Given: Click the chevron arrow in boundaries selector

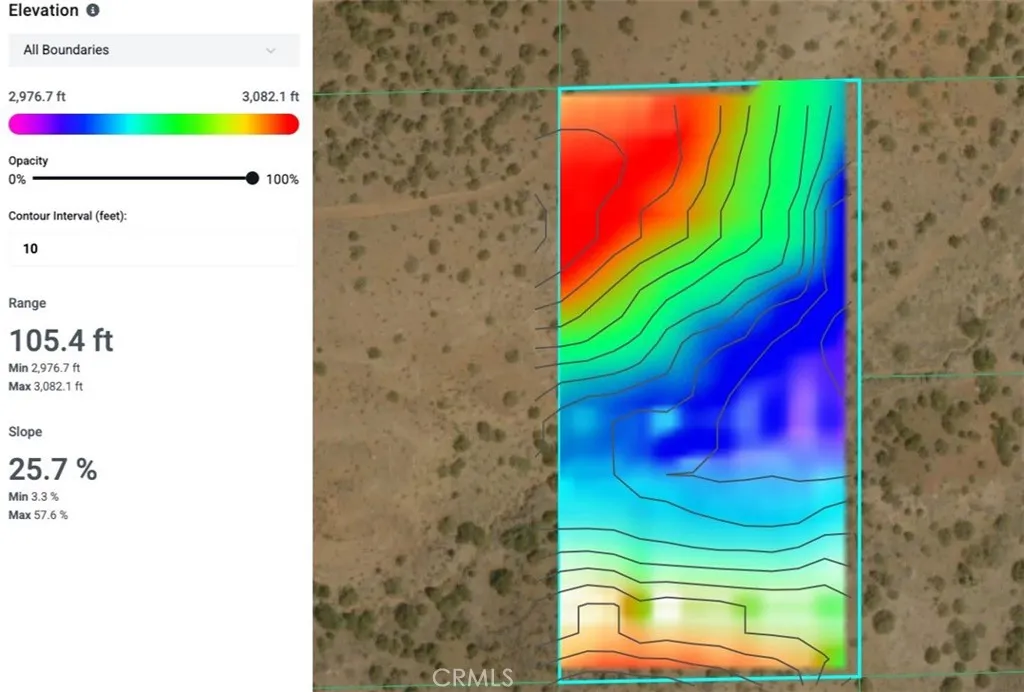Looking at the screenshot, I should (270, 50).
